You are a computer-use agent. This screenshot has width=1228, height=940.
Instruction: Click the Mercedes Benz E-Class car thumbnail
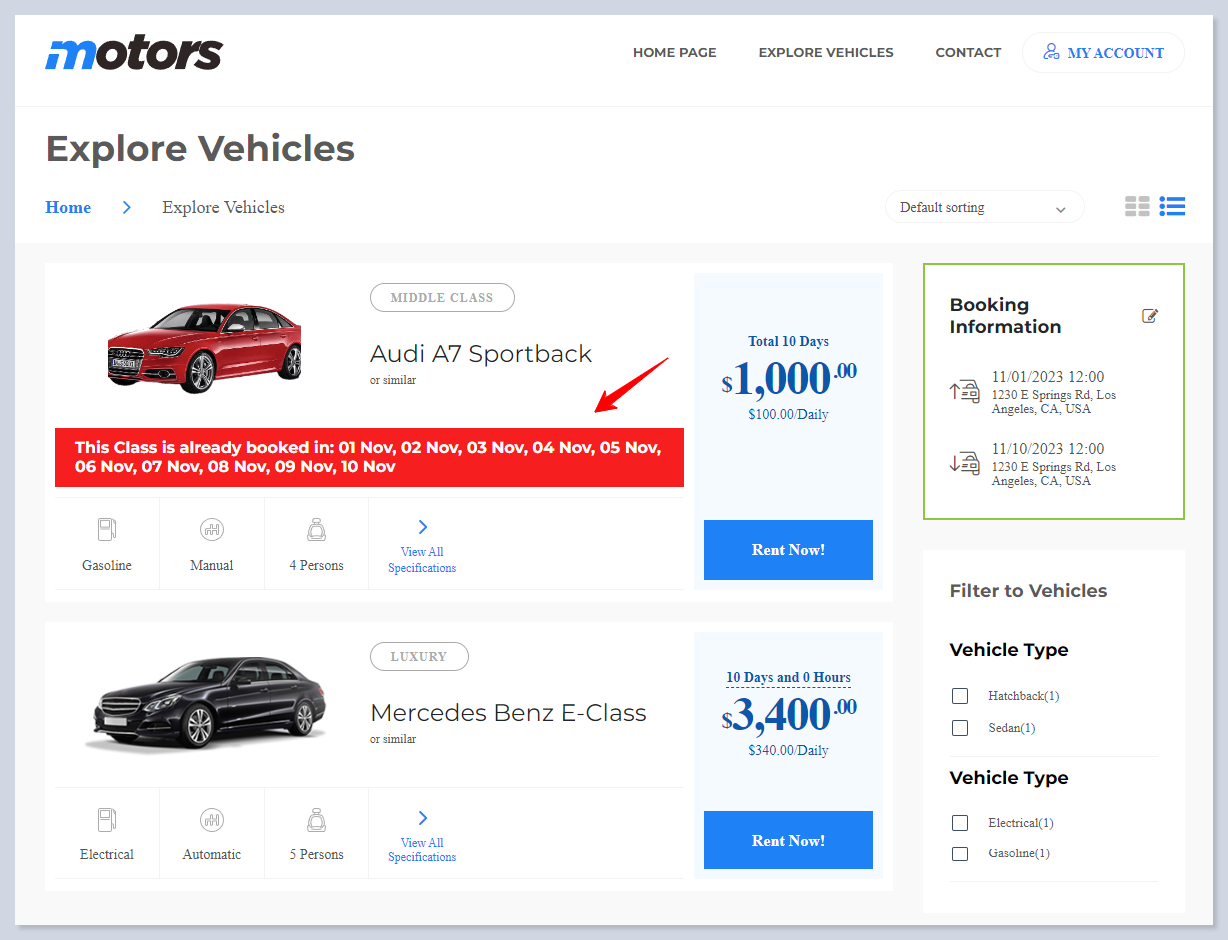pyautogui.click(x=205, y=703)
